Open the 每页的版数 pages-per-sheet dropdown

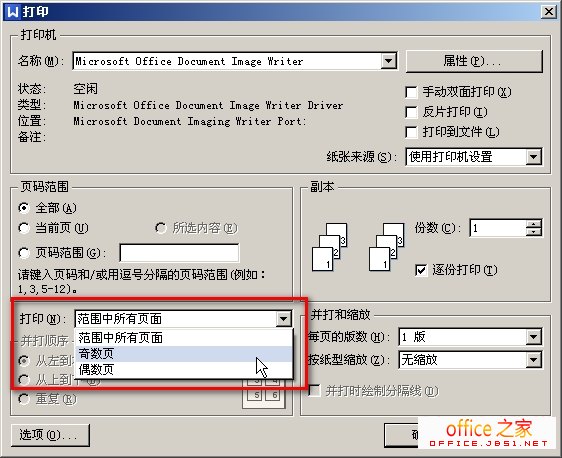[533, 337]
